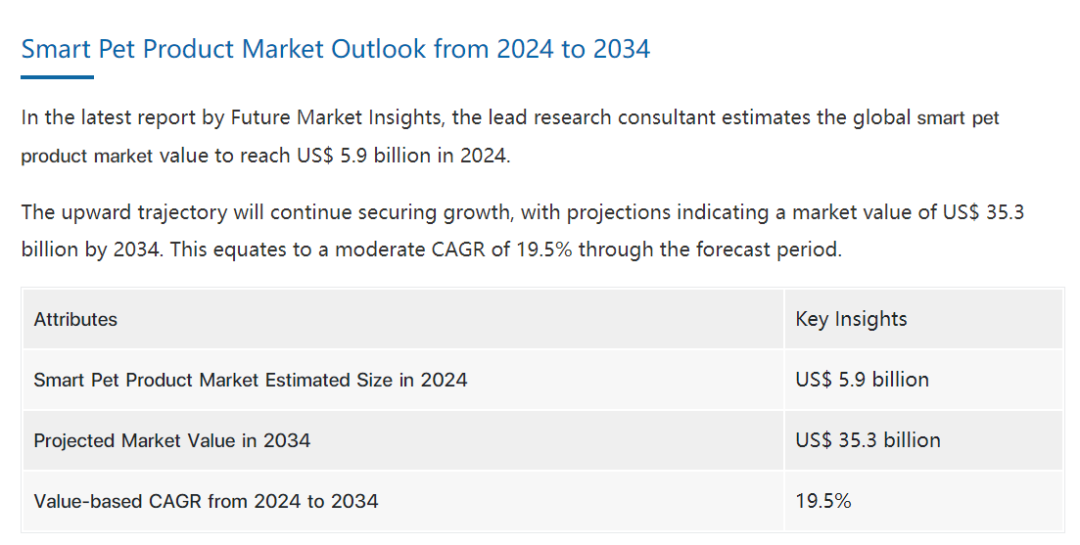Click 'billion by 2034' in the second paragraph

tap(90, 249)
